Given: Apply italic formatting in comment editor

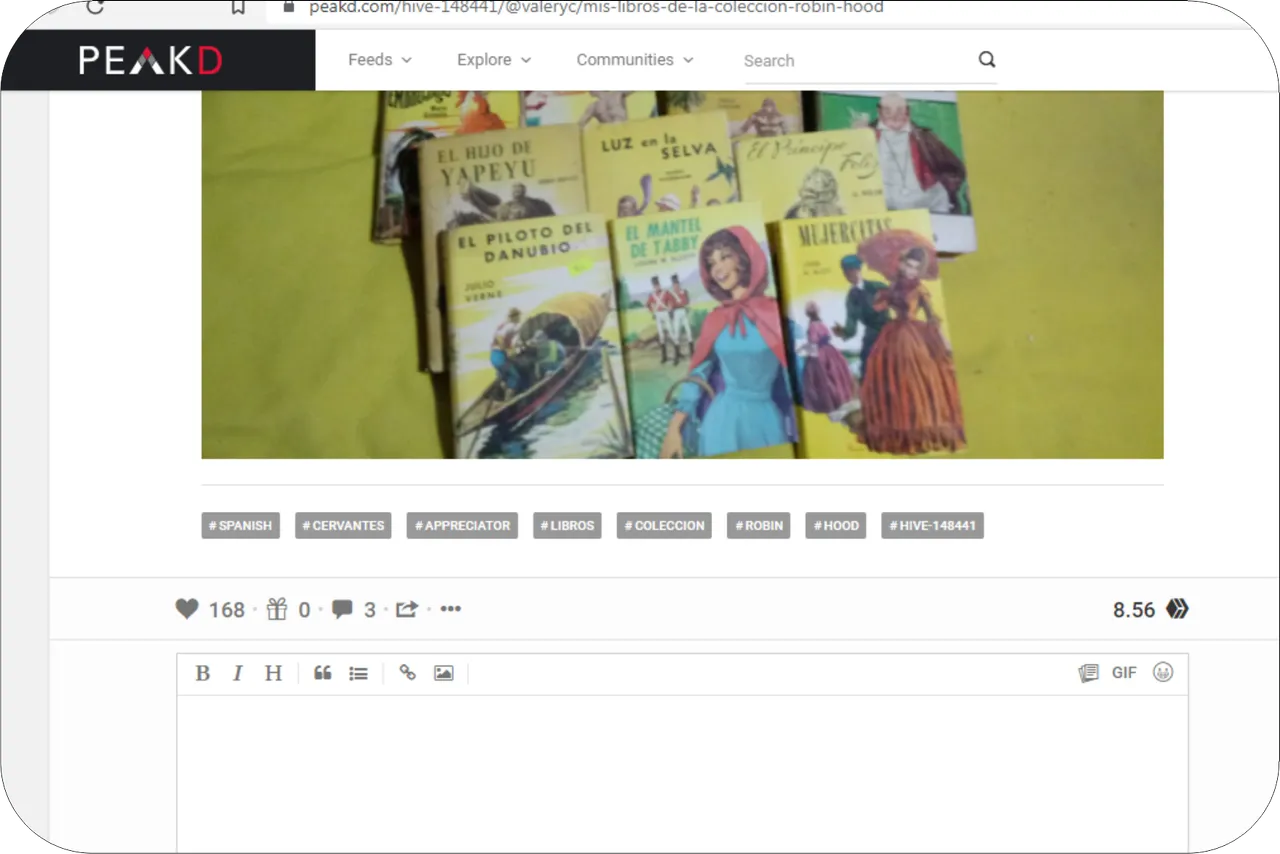Looking at the screenshot, I should (x=237, y=673).
